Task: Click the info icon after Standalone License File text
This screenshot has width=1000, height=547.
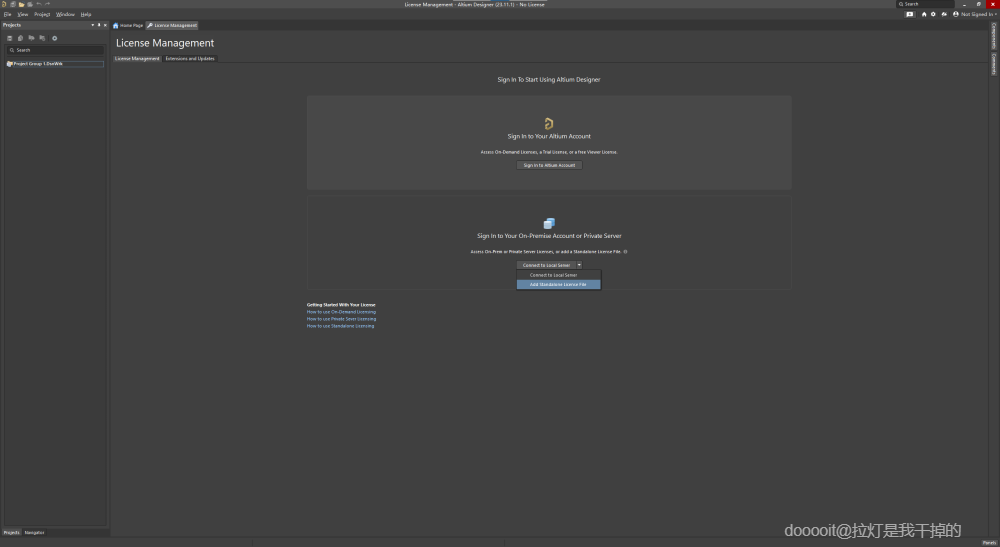Action: (x=625, y=252)
